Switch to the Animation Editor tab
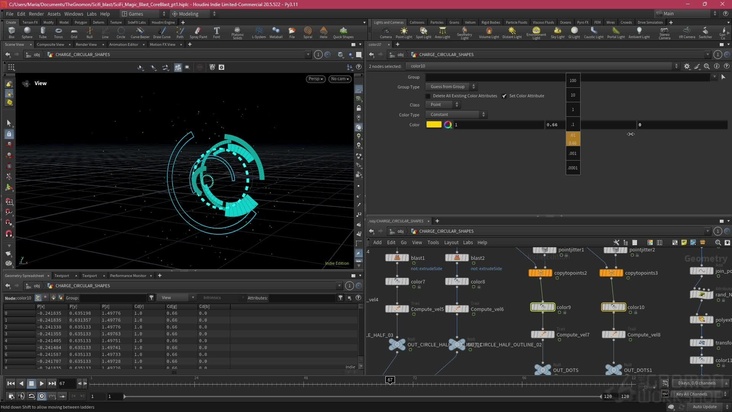 [124, 44]
